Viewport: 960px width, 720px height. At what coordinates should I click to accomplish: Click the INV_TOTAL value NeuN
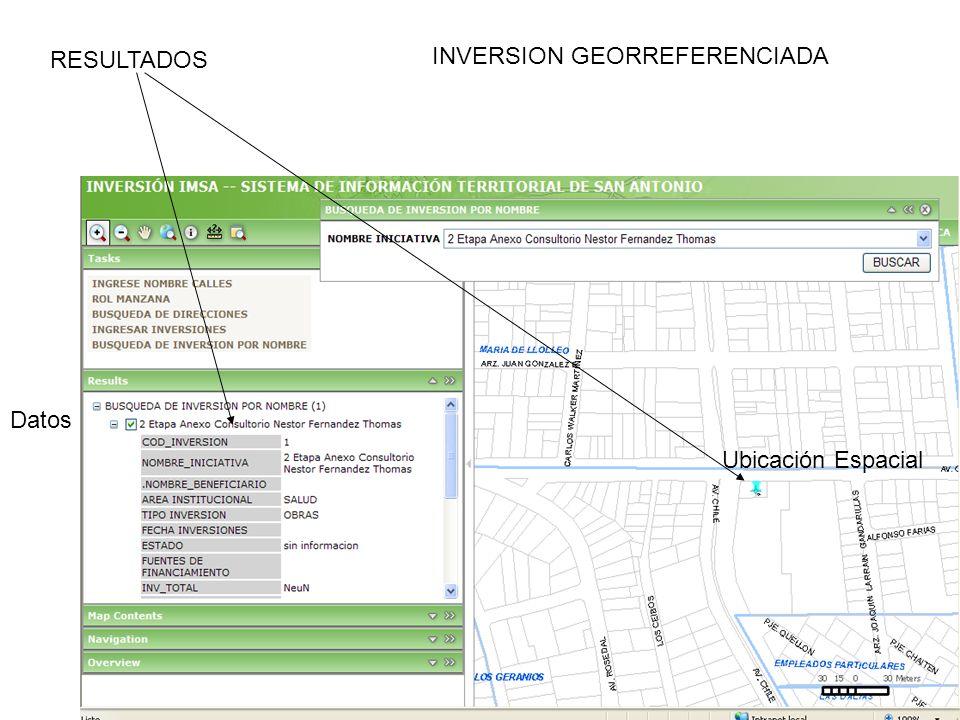[296, 588]
